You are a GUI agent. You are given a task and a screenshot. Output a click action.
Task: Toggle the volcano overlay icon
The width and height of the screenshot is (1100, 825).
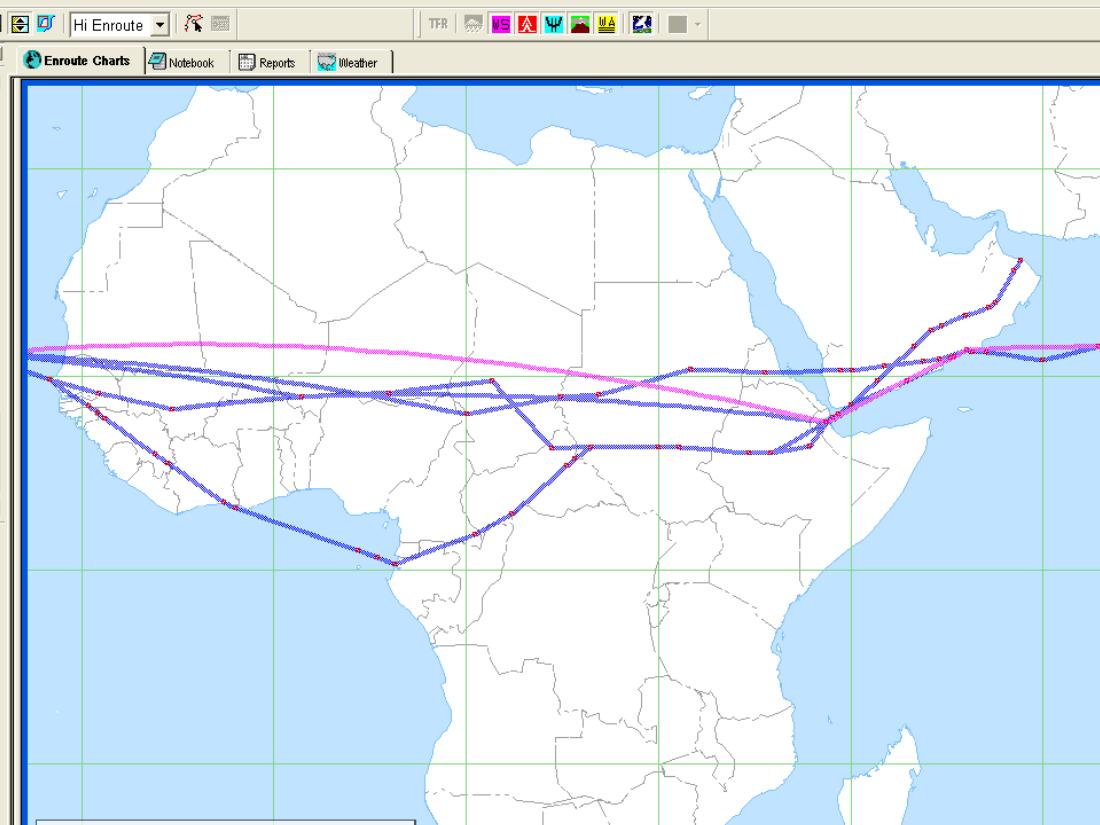click(x=580, y=25)
